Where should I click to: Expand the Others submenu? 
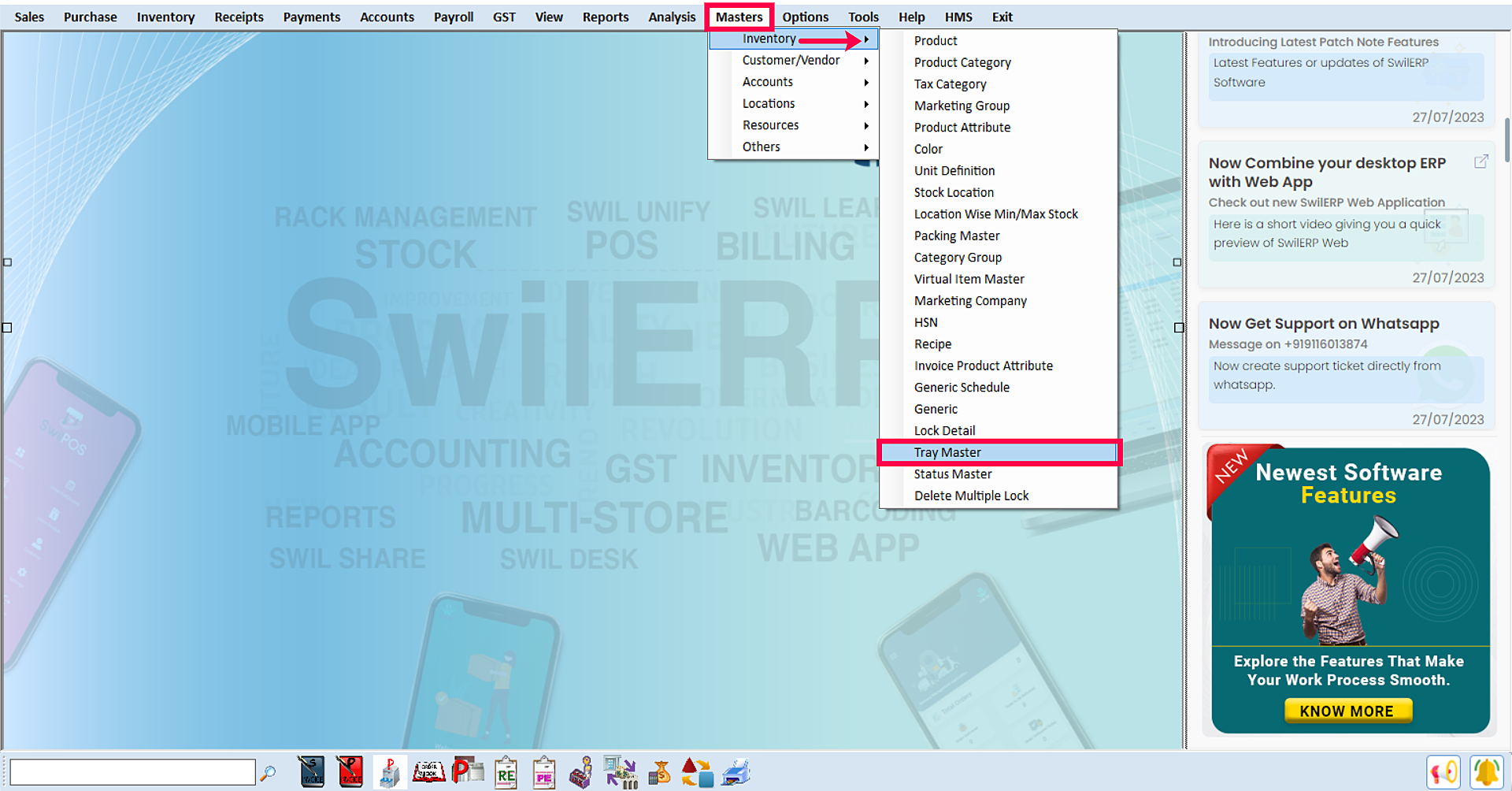pos(794,147)
